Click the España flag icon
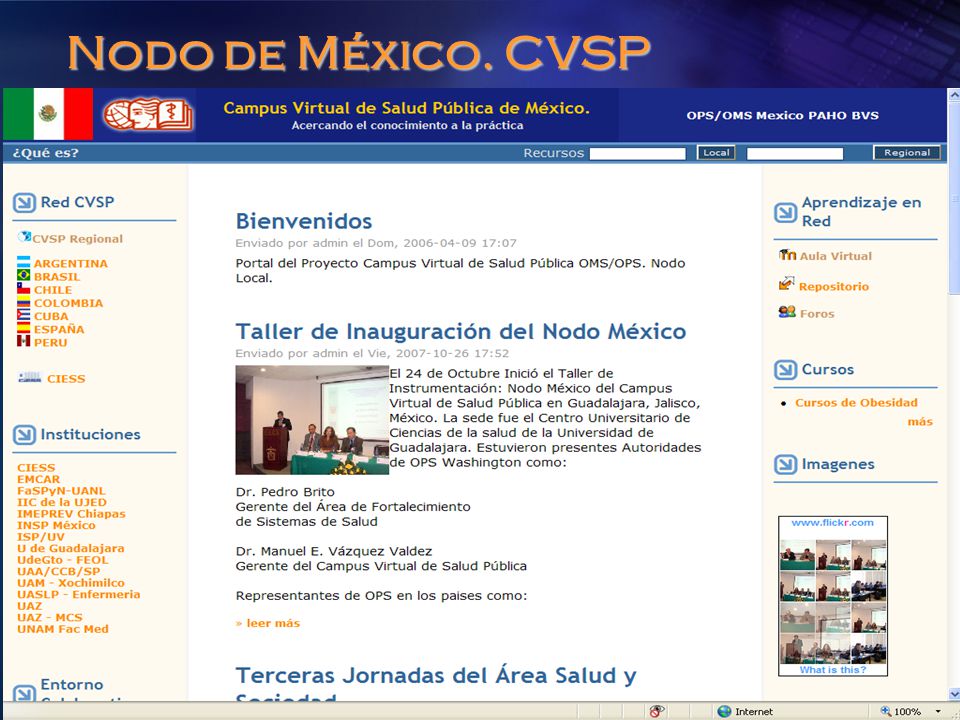The width and height of the screenshot is (960, 720). (24, 329)
